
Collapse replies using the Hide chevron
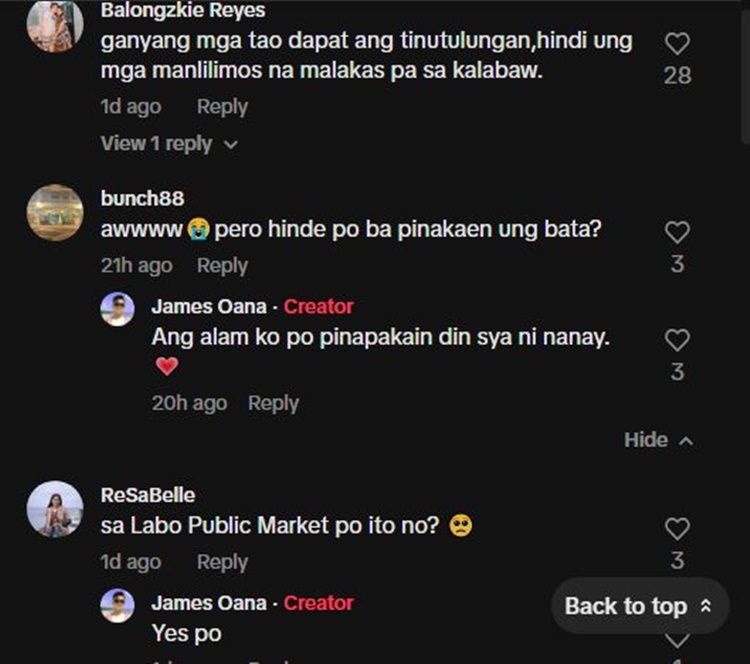pos(658,440)
